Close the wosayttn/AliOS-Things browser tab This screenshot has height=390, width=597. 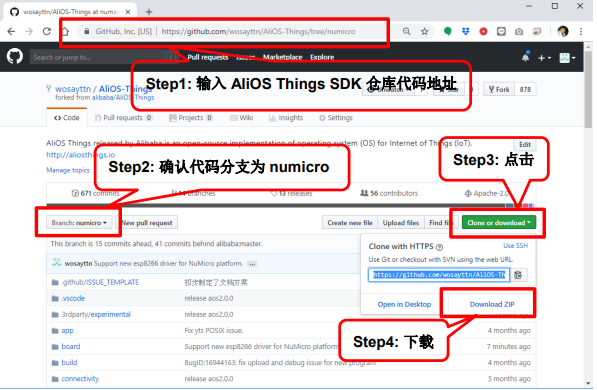coord(128,12)
